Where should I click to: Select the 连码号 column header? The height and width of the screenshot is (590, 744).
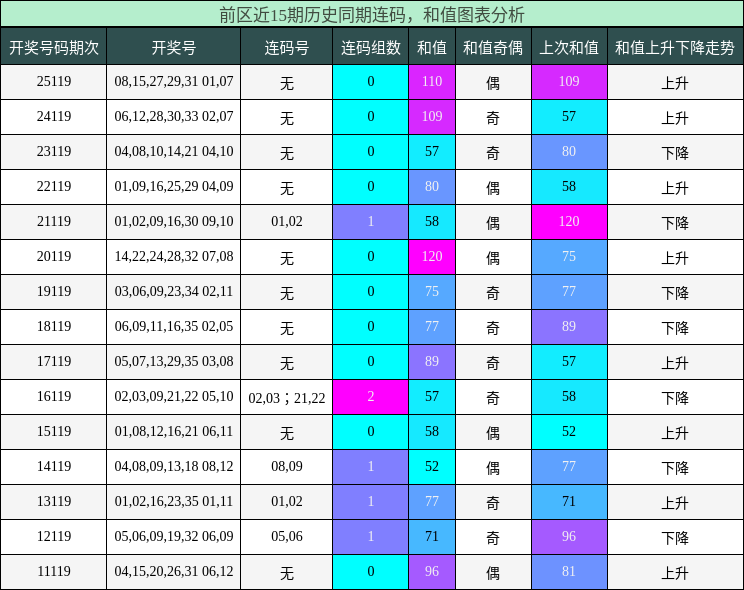287,47
